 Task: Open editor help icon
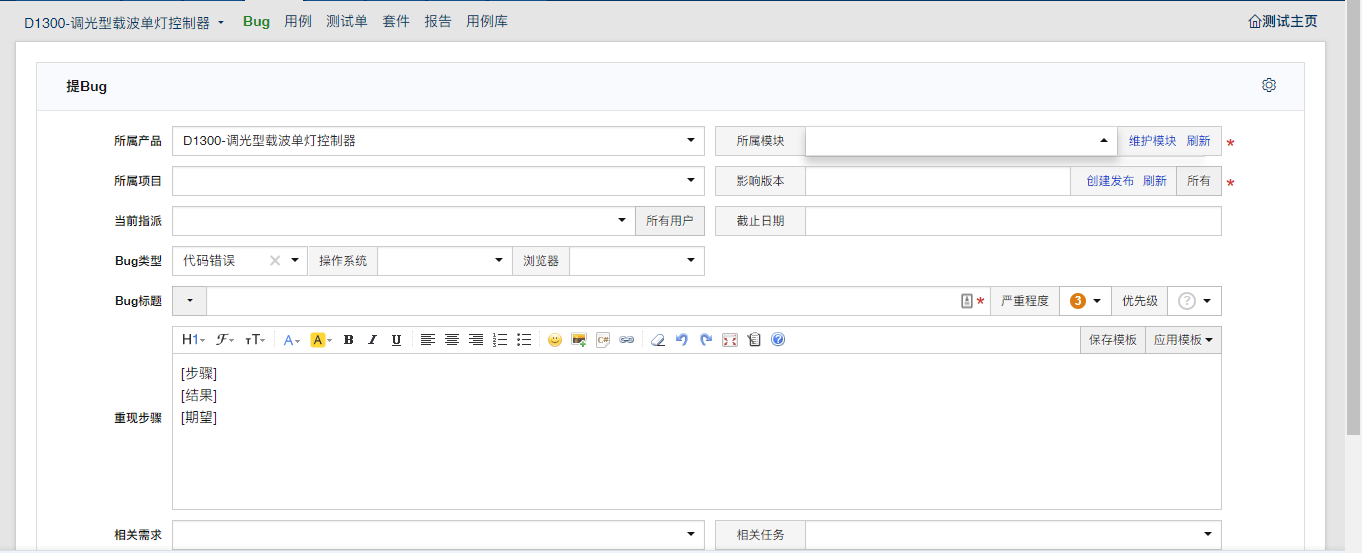click(x=778, y=340)
